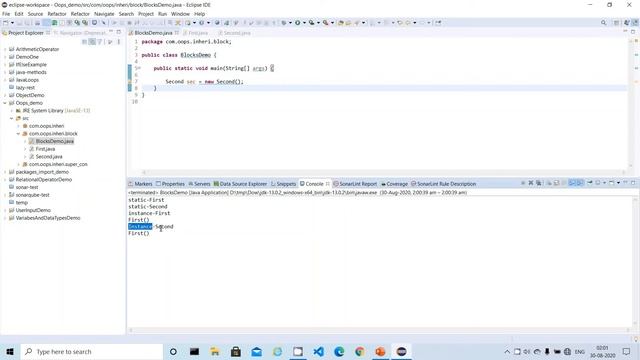Select BlocksDemo.java in Project Explorer
Image resolution: width=640 pixels, height=360 pixels.
(x=55, y=141)
